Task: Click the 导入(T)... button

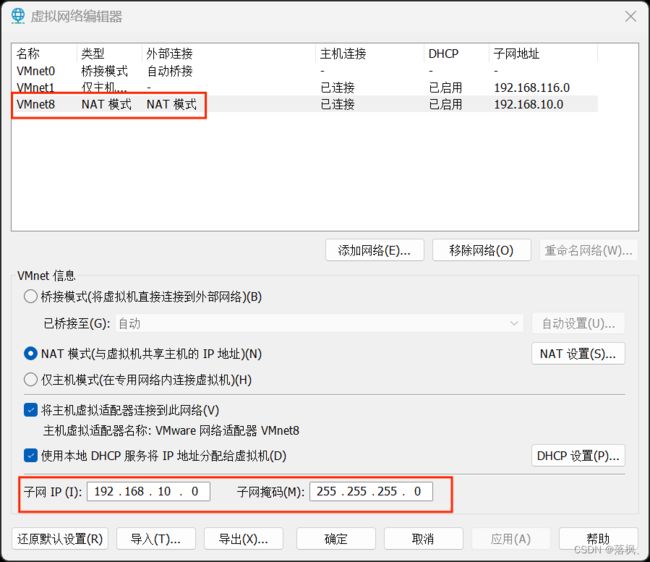Action: click(x=148, y=539)
